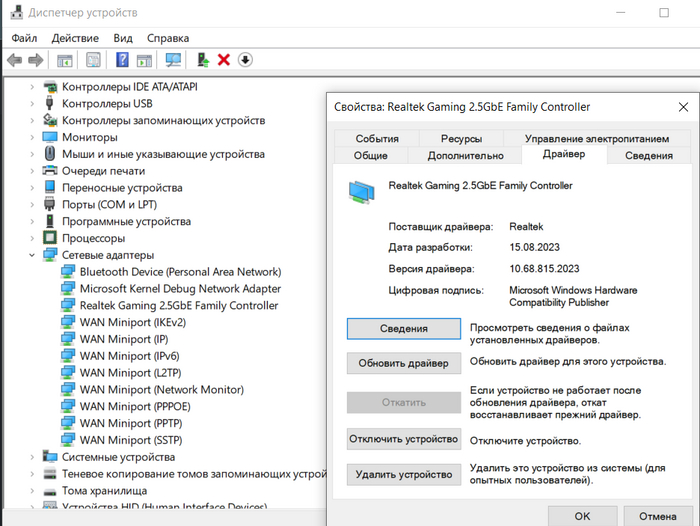
Task: Toggle the console tree toolbar icon
Action: point(65,60)
